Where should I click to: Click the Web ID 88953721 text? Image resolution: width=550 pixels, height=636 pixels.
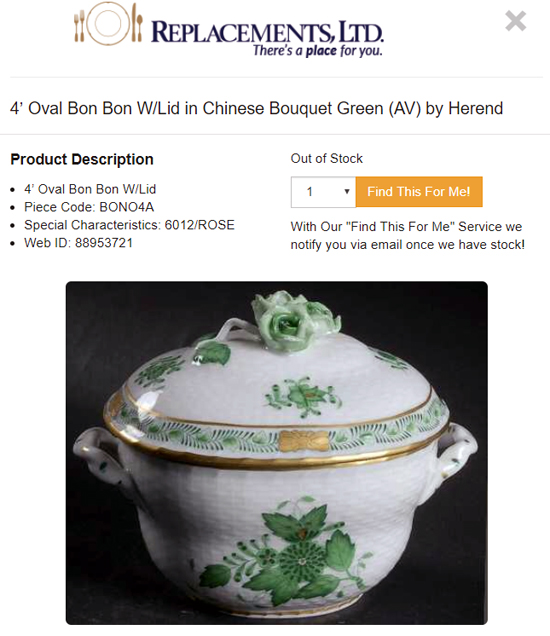78,243
